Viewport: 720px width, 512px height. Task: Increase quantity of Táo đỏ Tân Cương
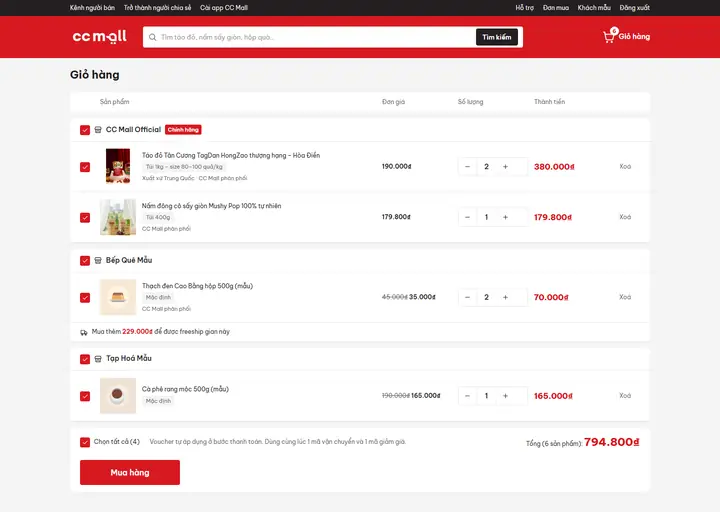[505, 167]
